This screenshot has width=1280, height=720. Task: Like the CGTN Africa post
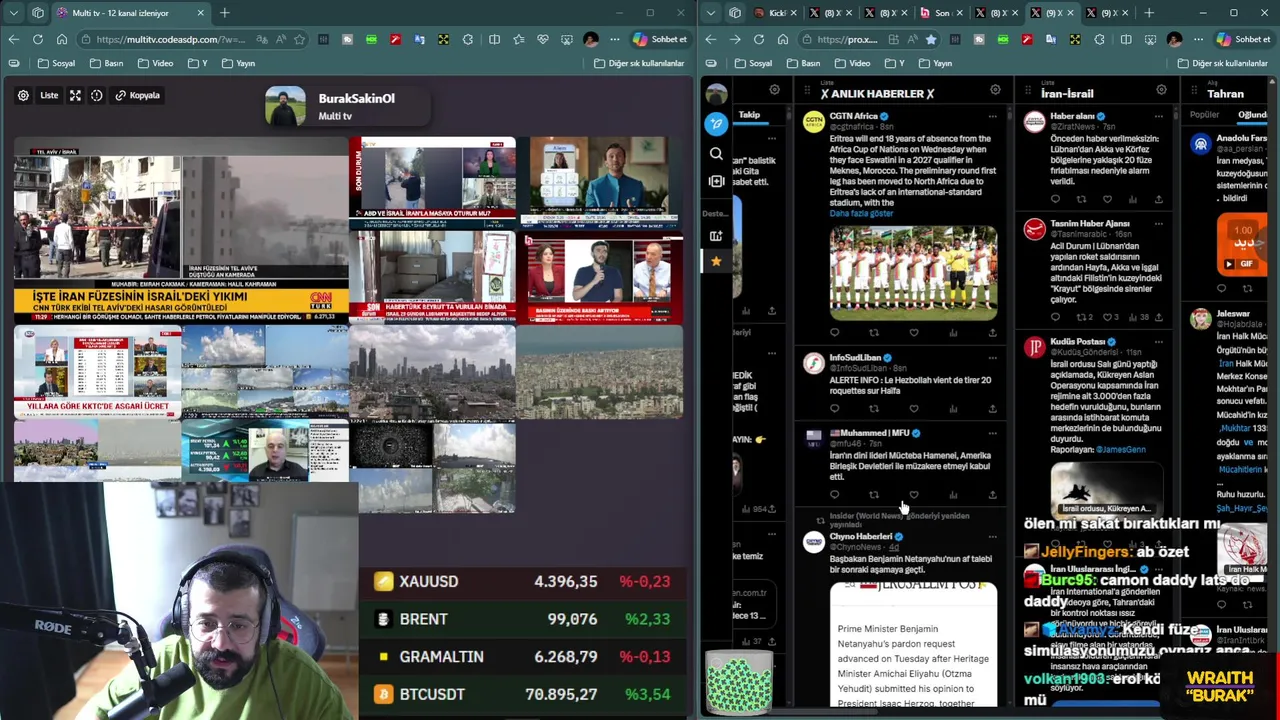tap(913, 333)
